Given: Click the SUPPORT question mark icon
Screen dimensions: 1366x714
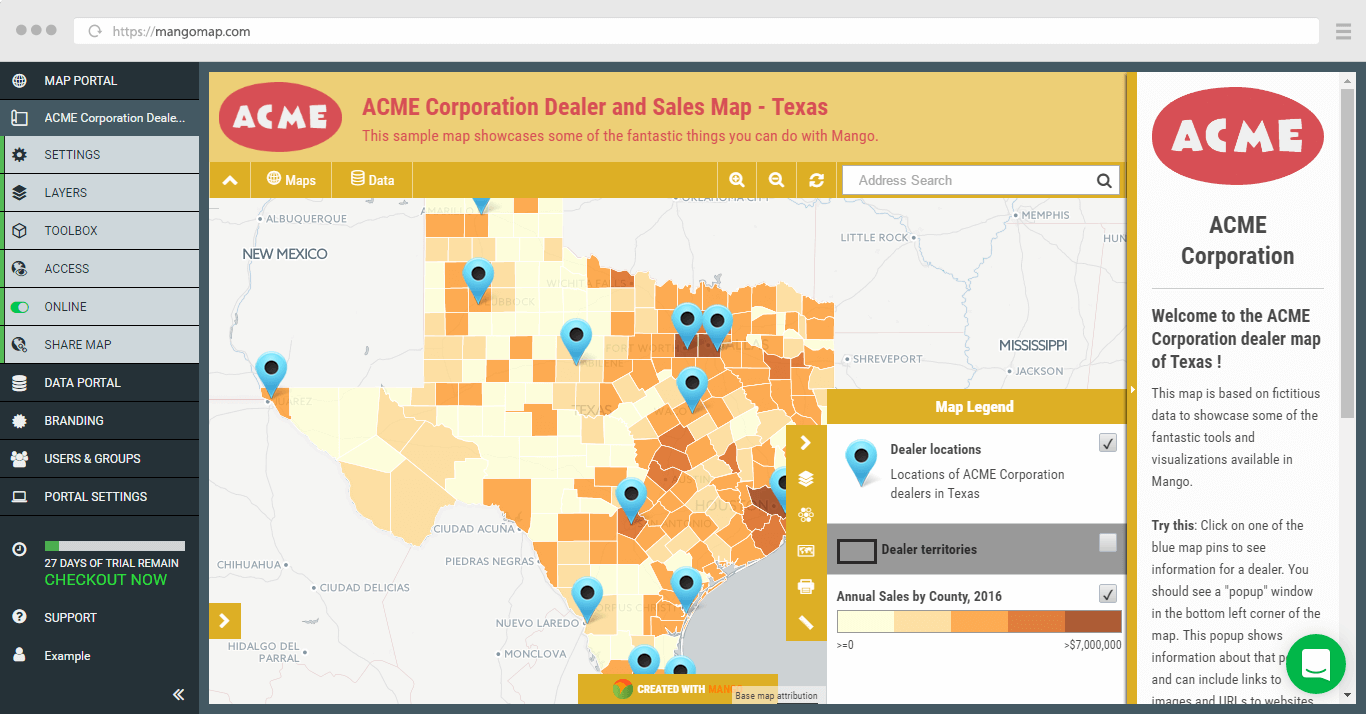Looking at the screenshot, I should (19, 617).
